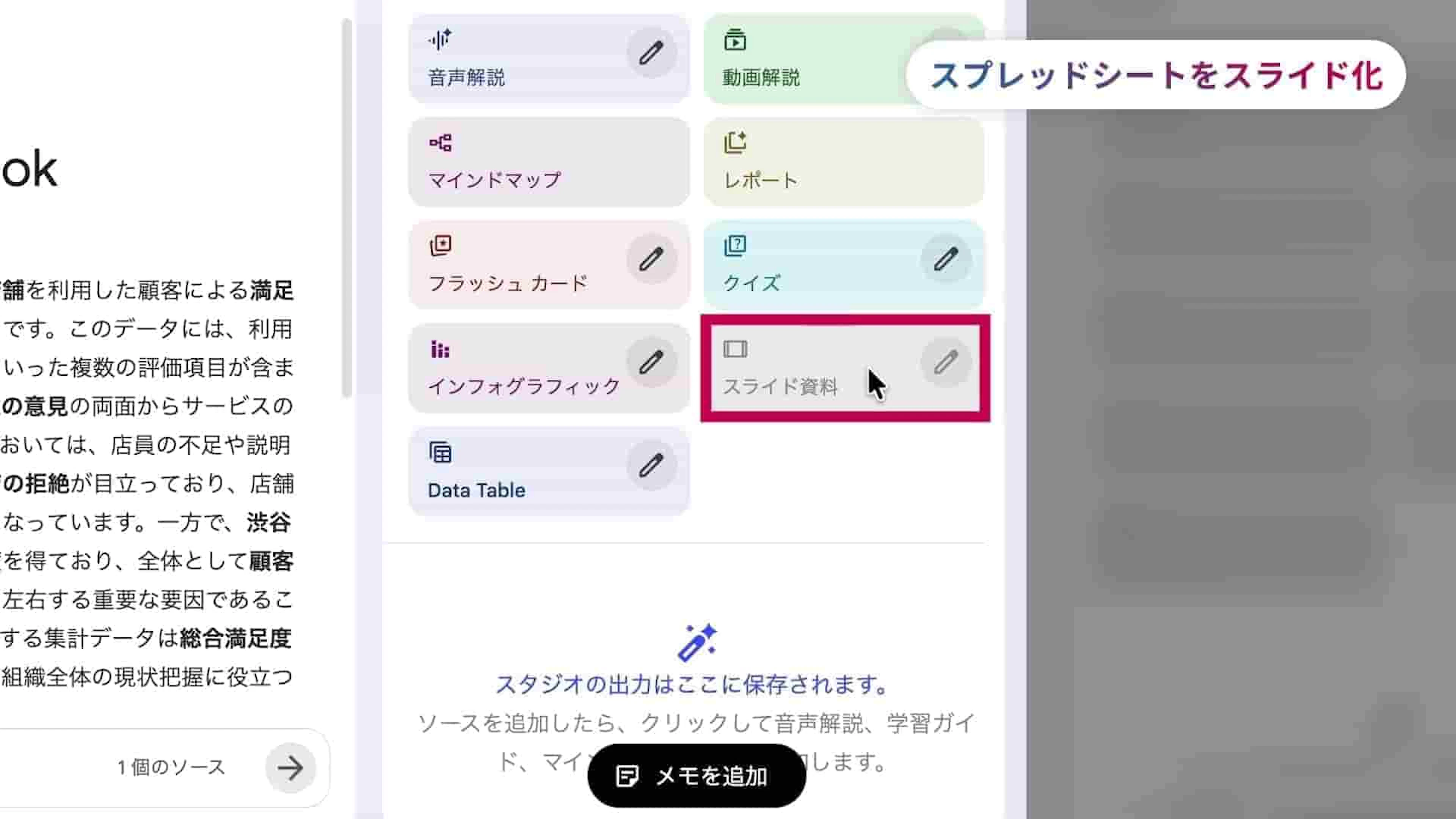The height and width of the screenshot is (819, 1456).
Task: Edit 音声解説 settings with pencil icon
Action: [651, 53]
